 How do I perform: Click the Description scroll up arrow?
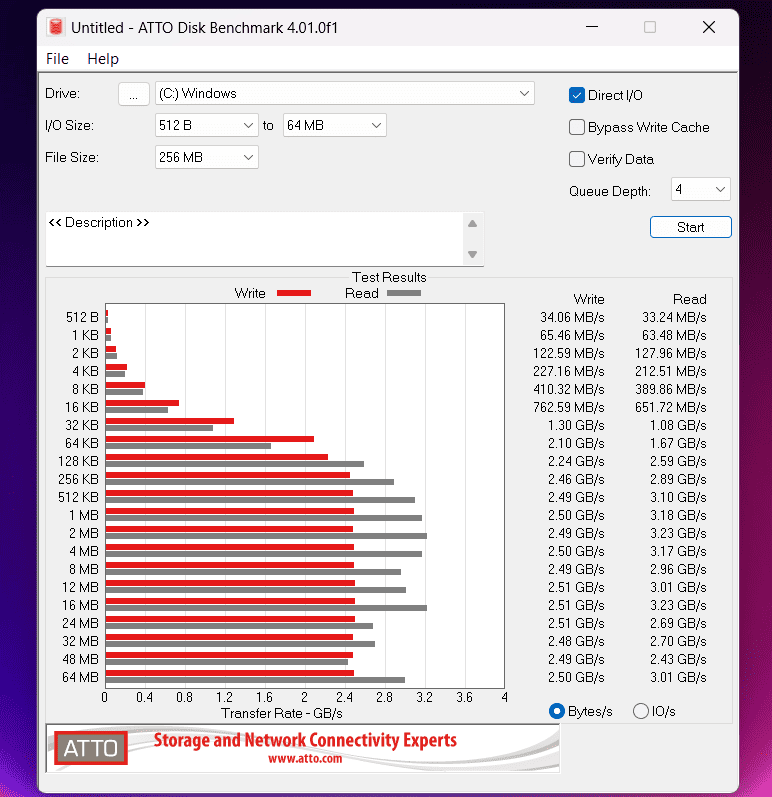(473, 224)
